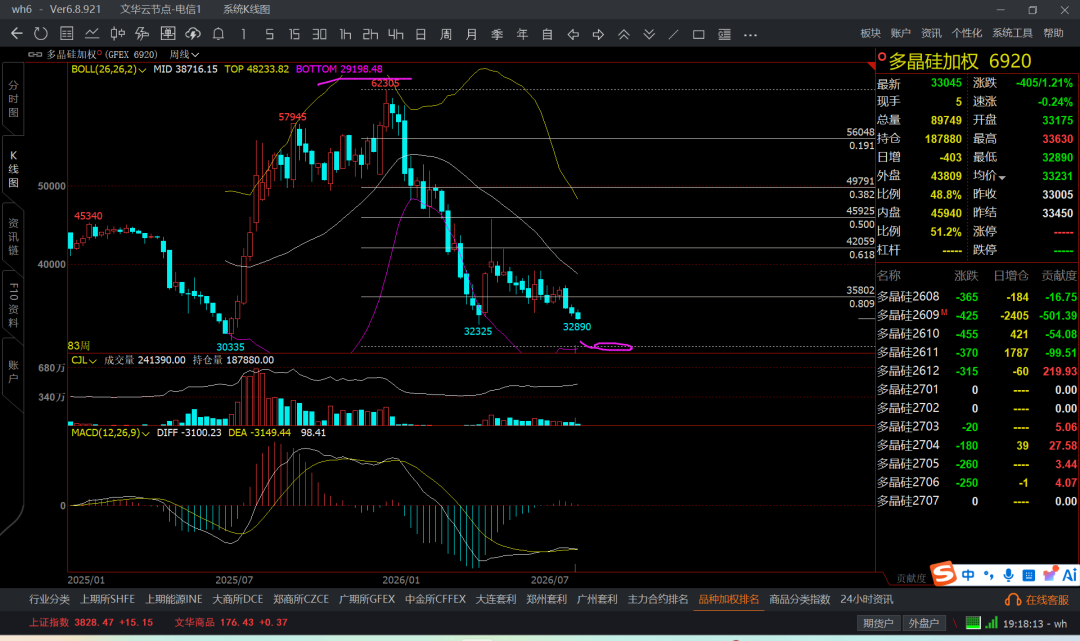Click the 32890 low price label
Screen dimensions: 1080x641
[577, 327]
